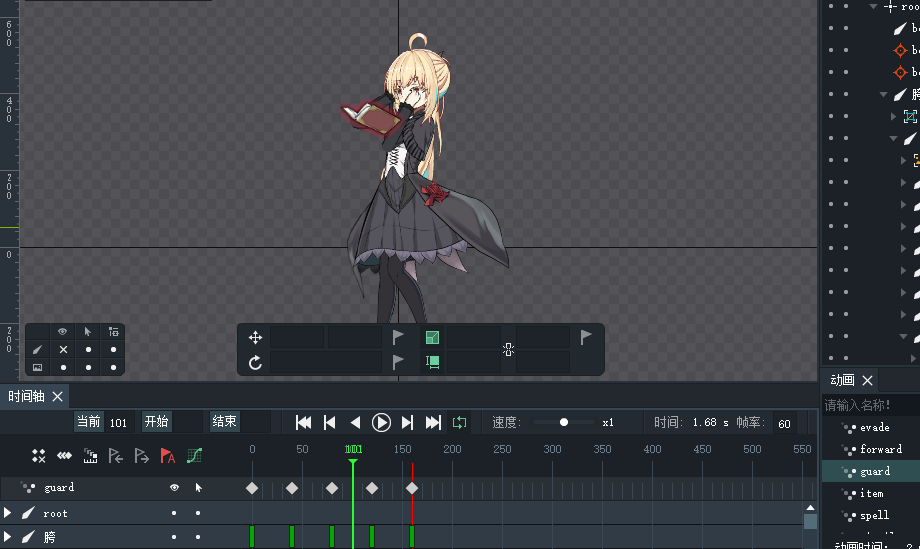The width and height of the screenshot is (920, 549).
Task: Click frame 200 on the timeline ruler
Action: [452, 449]
